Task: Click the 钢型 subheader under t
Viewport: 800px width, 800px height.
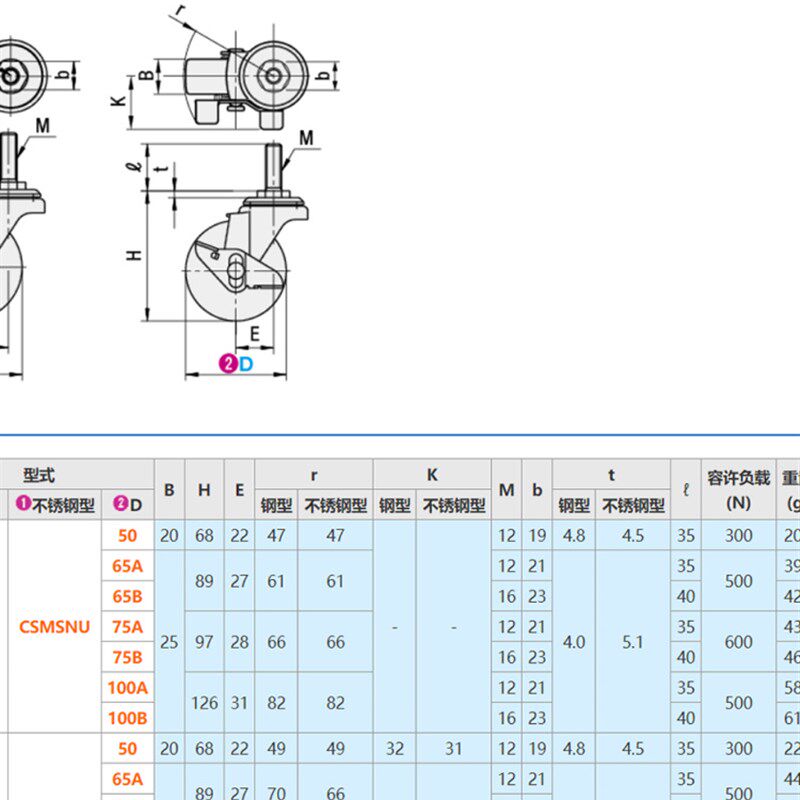Action: 573,505
